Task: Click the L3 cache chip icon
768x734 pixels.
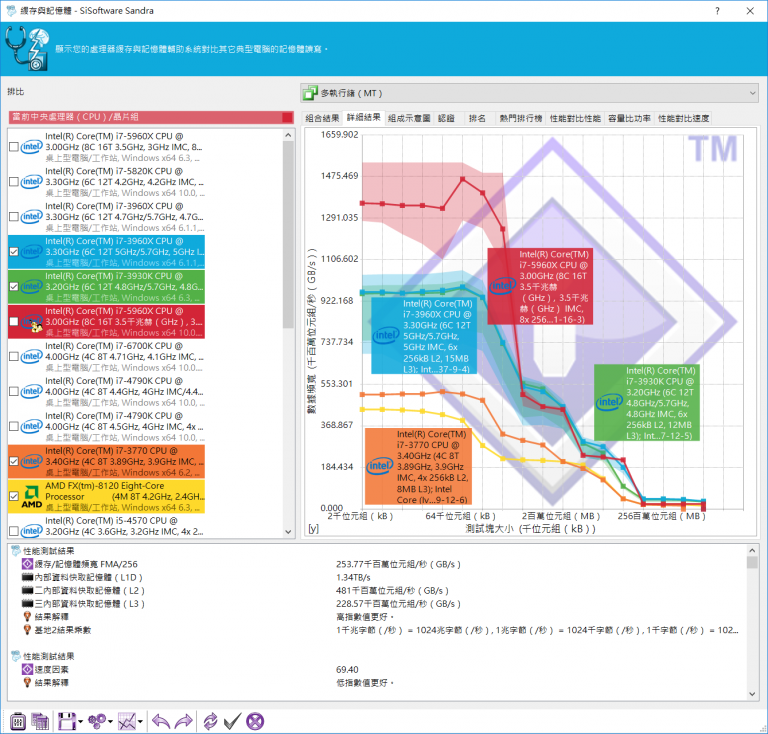Action: [27, 604]
